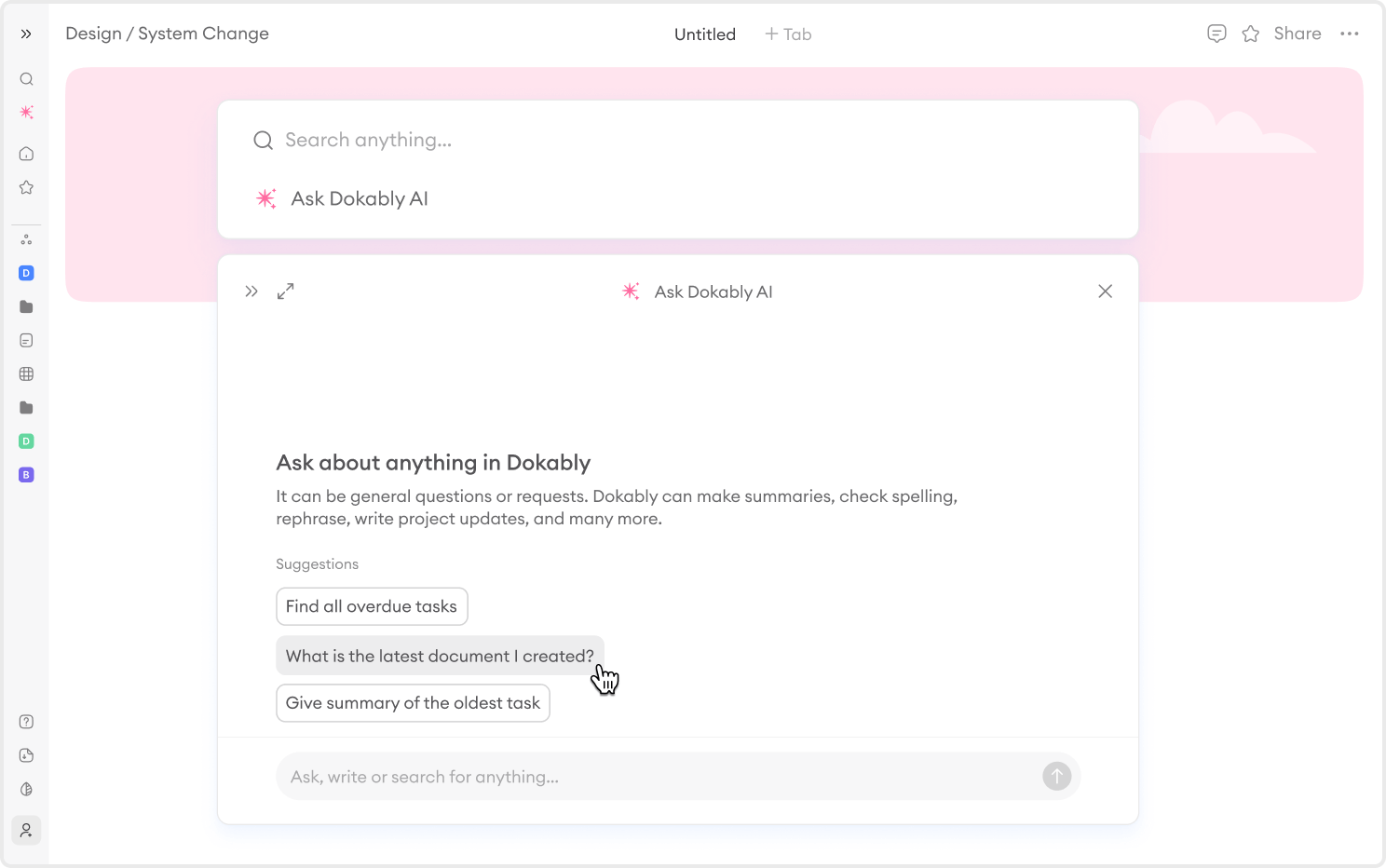Open the three-dots more options menu
The image size is (1386, 868).
click(1350, 34)
